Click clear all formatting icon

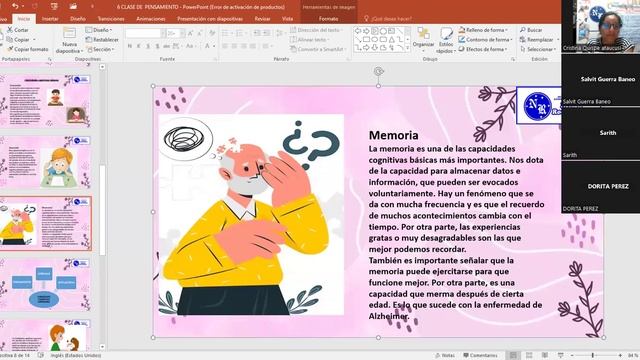tap(212, 33)
